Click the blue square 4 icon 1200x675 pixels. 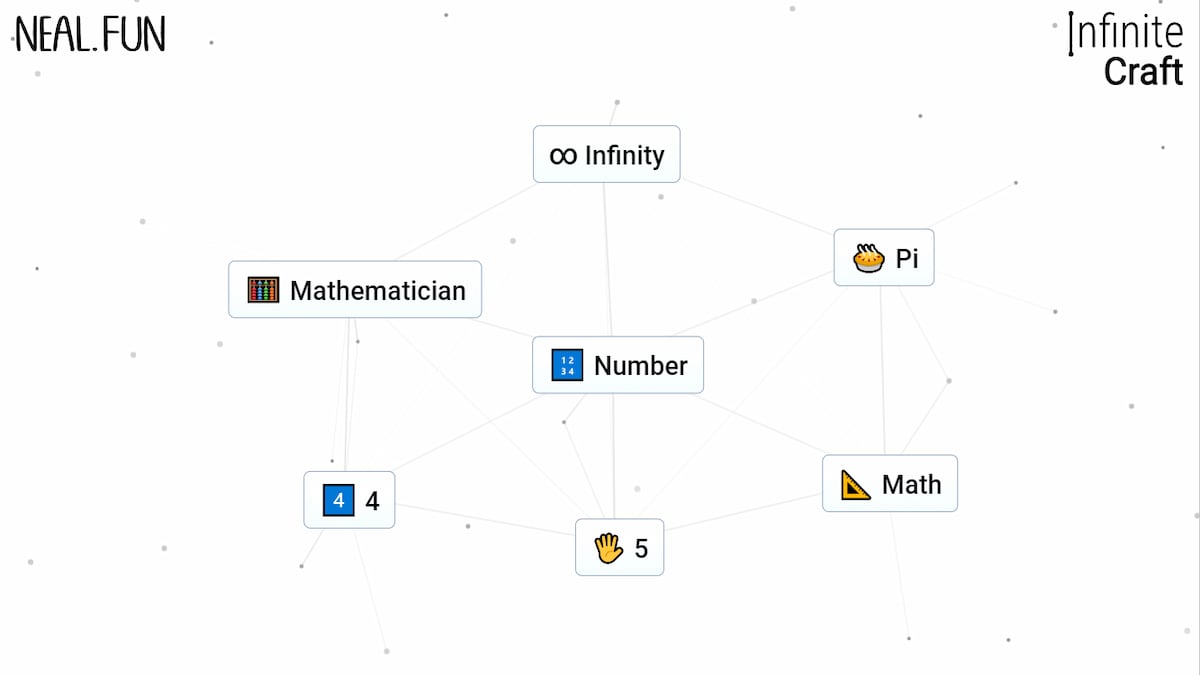(339, 500)
